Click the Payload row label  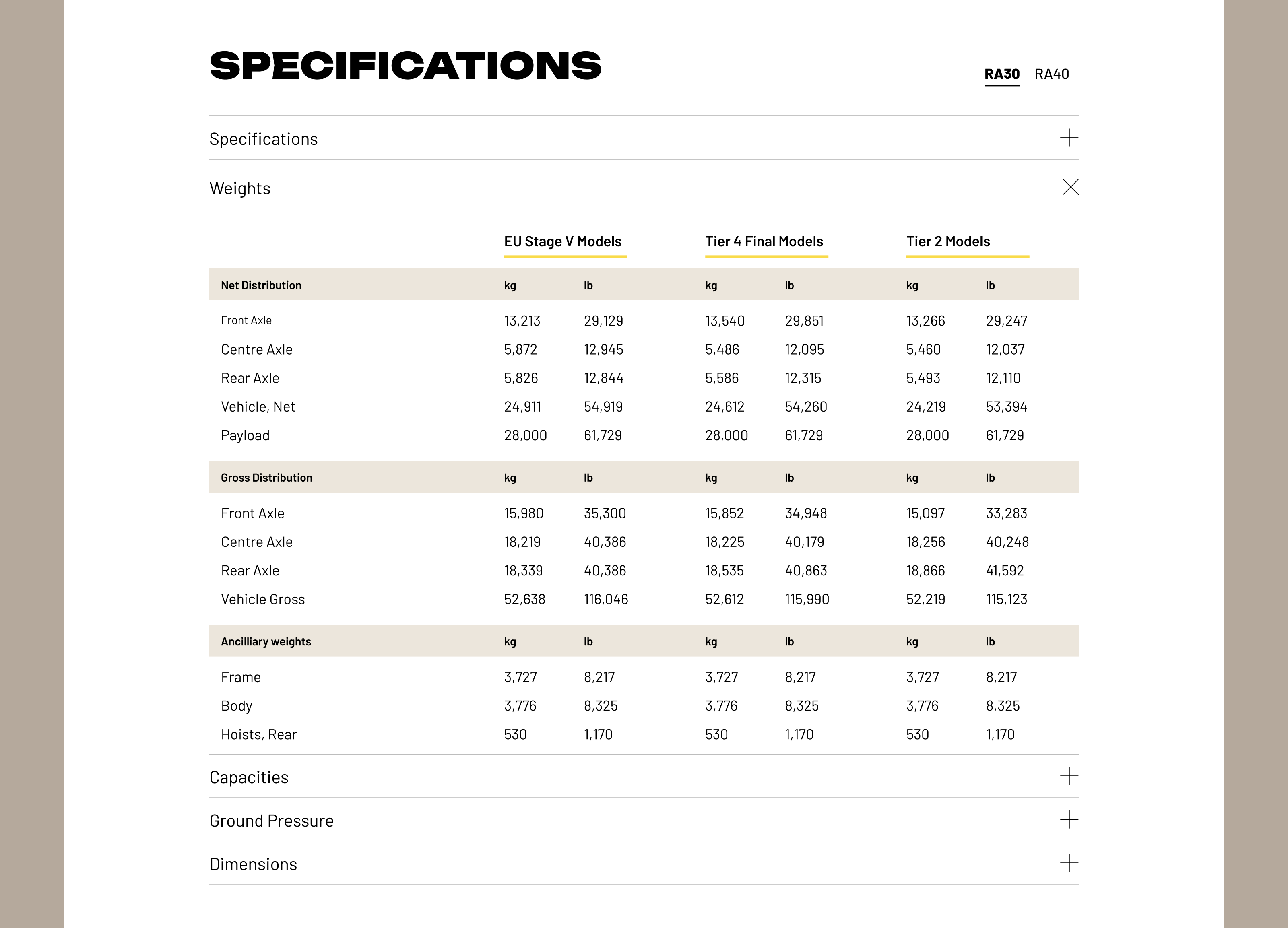tap(246, 435)
